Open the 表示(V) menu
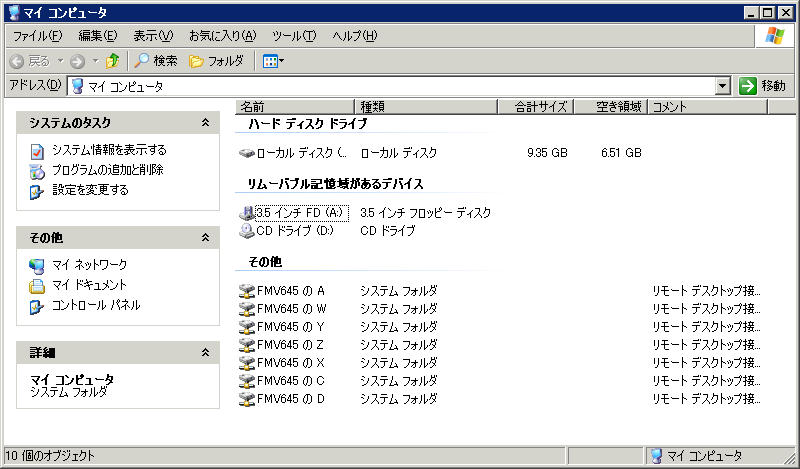The image size is (800, 469). click(x=153, y=36)
